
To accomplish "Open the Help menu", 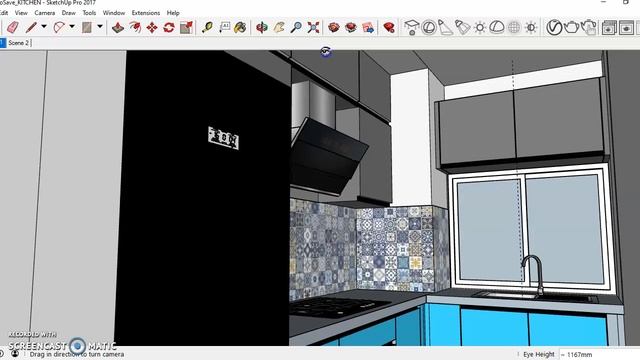I will [x=173, y=13].
